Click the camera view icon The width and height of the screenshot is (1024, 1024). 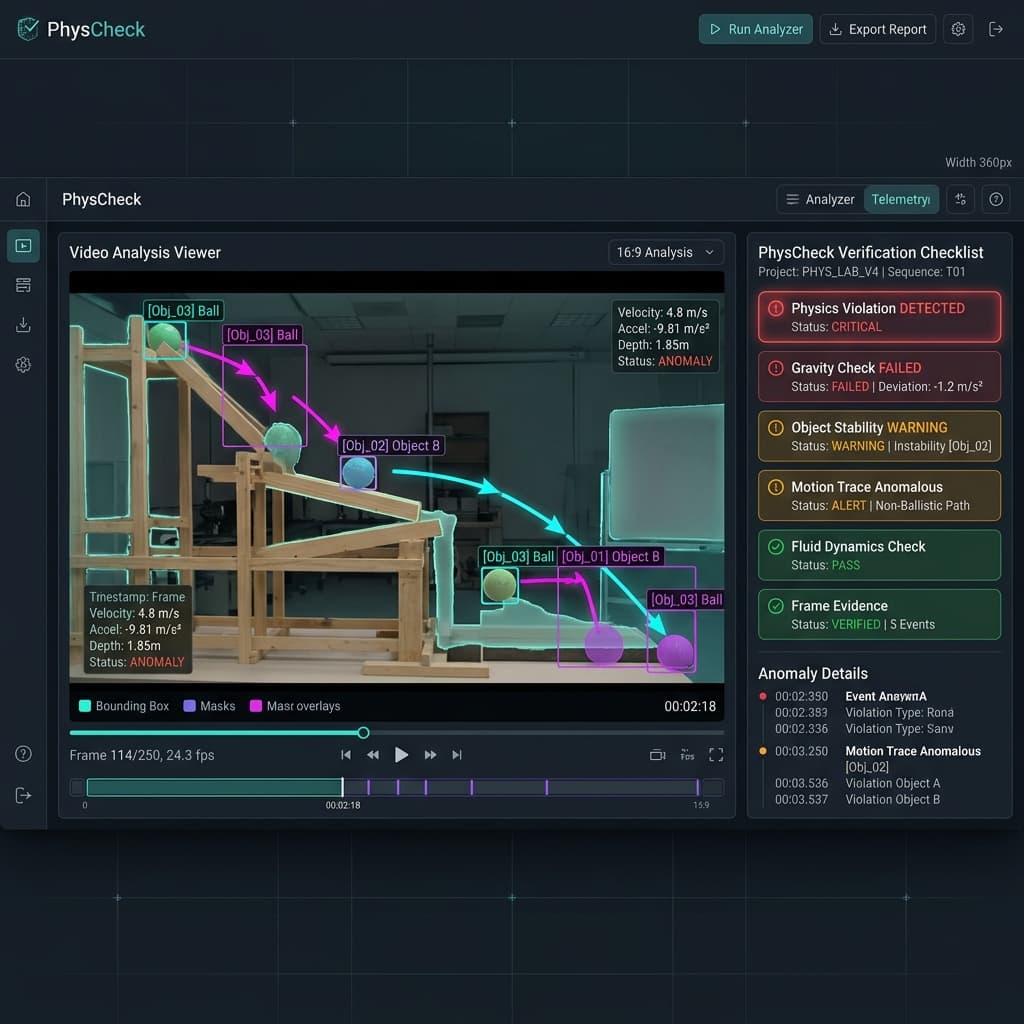[657, 755]
